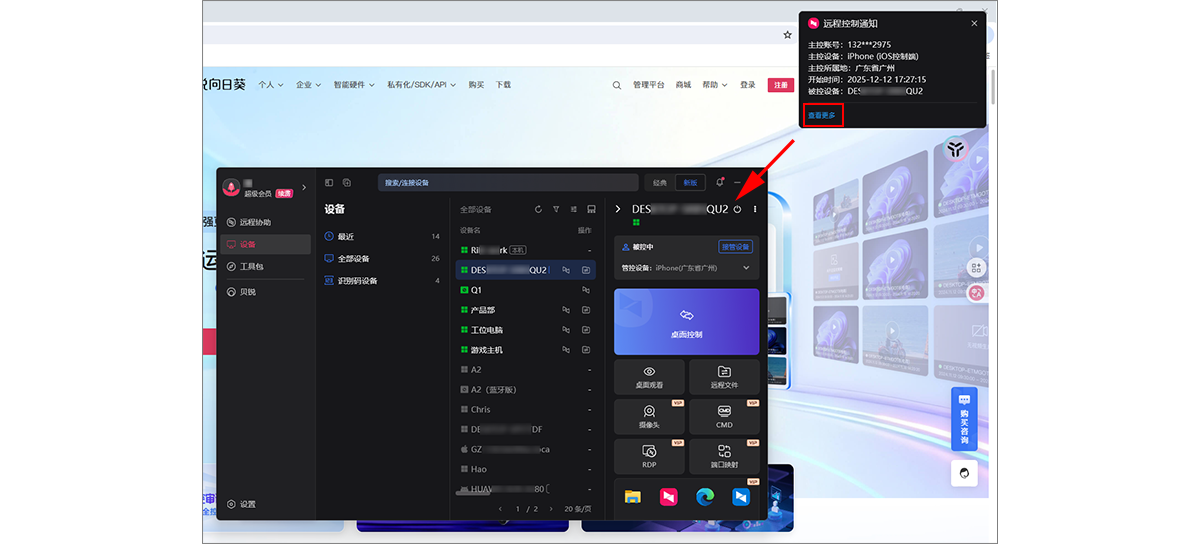Open the three-dot more menu in the device panel header
This screenshot has width=1200, height=544.
(755, 209)
